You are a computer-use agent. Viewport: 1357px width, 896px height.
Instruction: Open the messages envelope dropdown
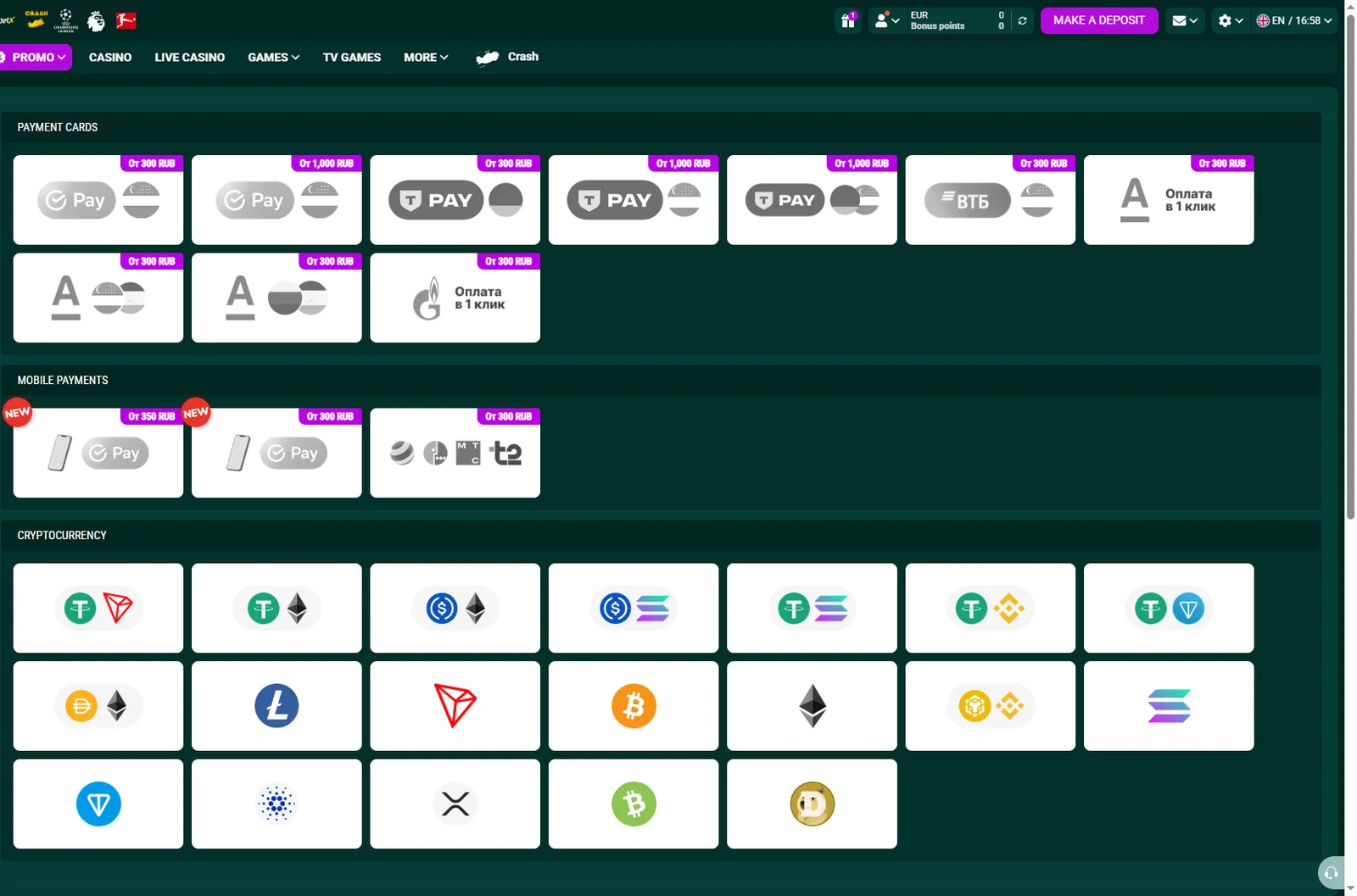point(1185,20)
